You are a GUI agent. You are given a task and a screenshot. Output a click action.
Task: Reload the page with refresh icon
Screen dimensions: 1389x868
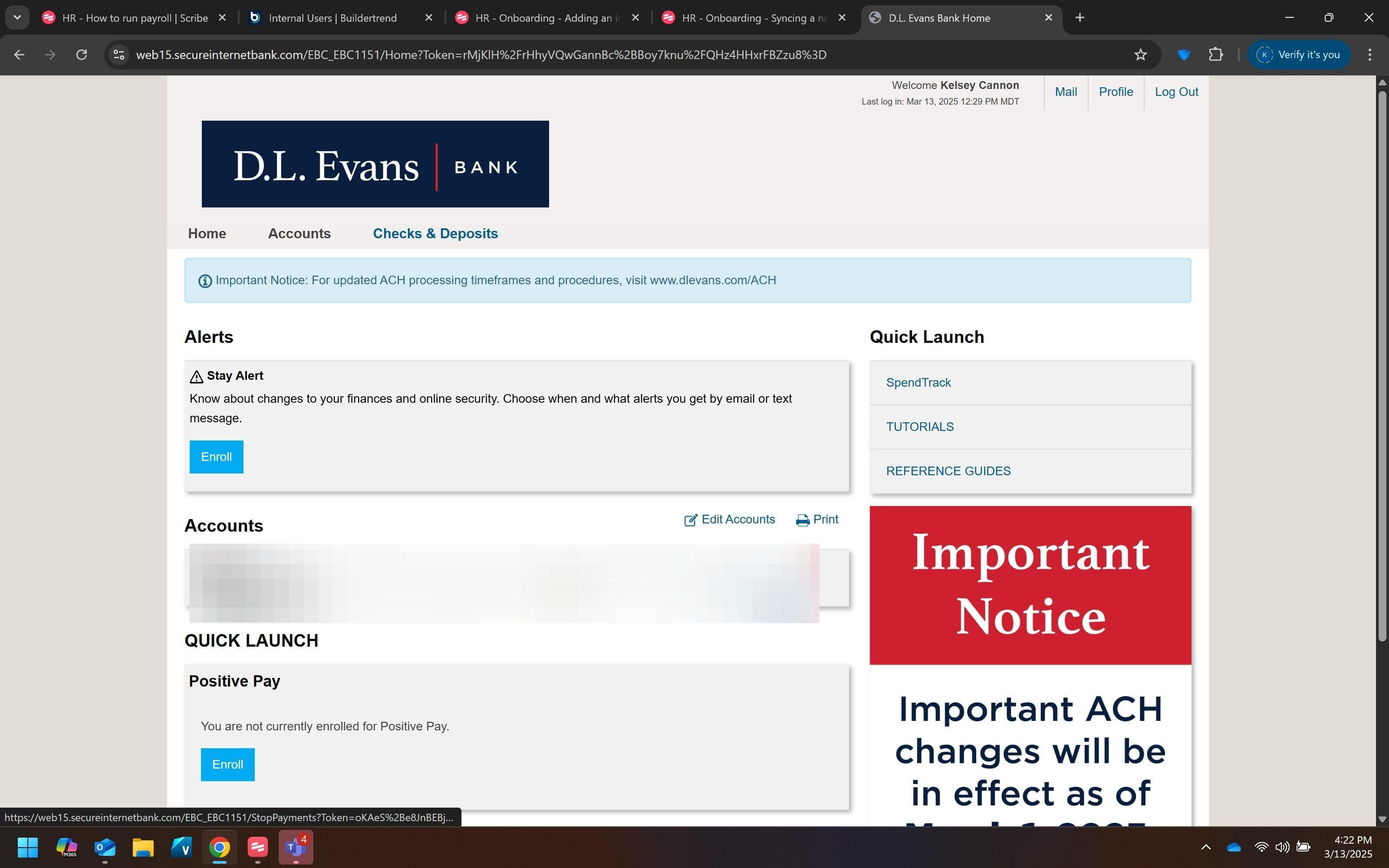(82, 55)
